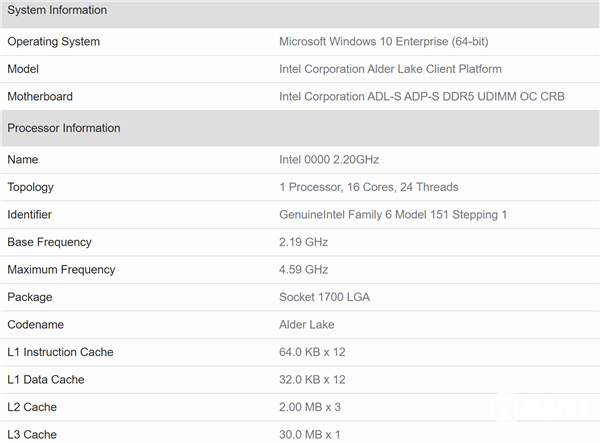Click the Alder Lake codename value
The height and width of the screenshot is (443, 600).
coord(307,325)
